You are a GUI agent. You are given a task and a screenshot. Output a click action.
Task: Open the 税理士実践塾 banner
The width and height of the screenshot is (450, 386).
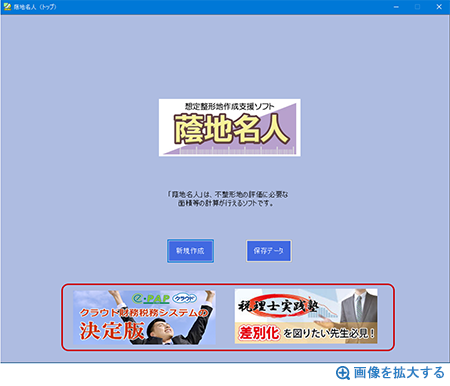(x=306, y=316)
